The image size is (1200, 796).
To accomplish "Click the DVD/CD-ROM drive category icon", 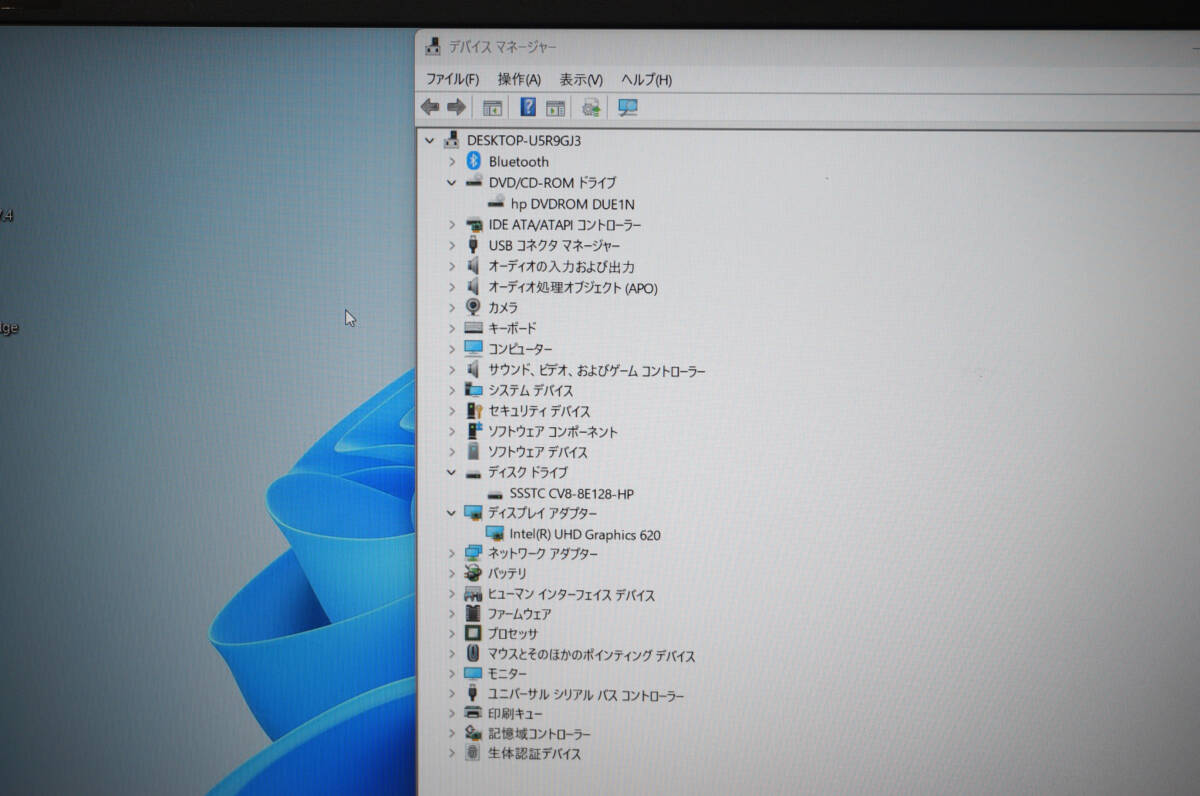I will (474, 182).
